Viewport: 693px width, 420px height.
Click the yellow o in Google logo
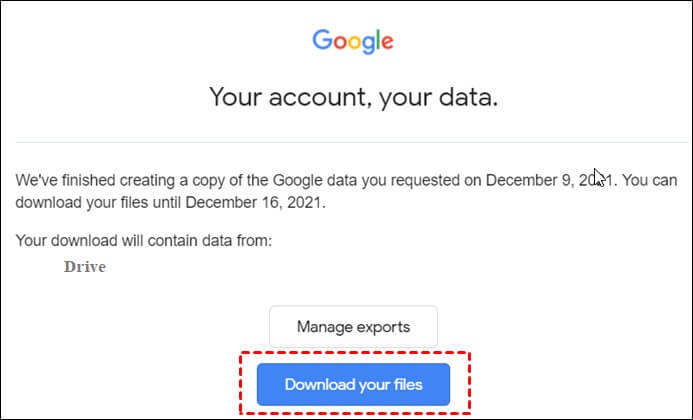tap(355, 42)
